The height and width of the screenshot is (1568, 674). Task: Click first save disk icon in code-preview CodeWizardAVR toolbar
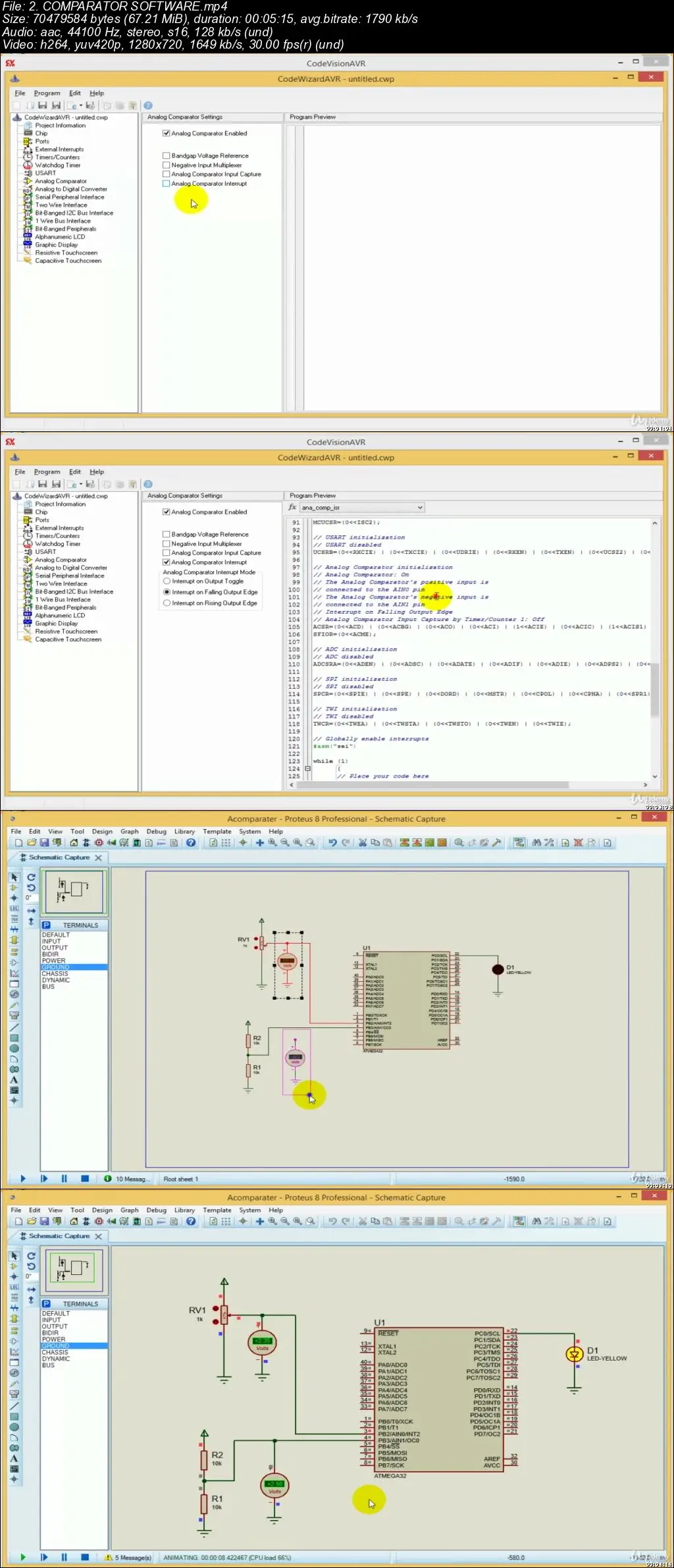pyautogui.click(x=42, y=484)
